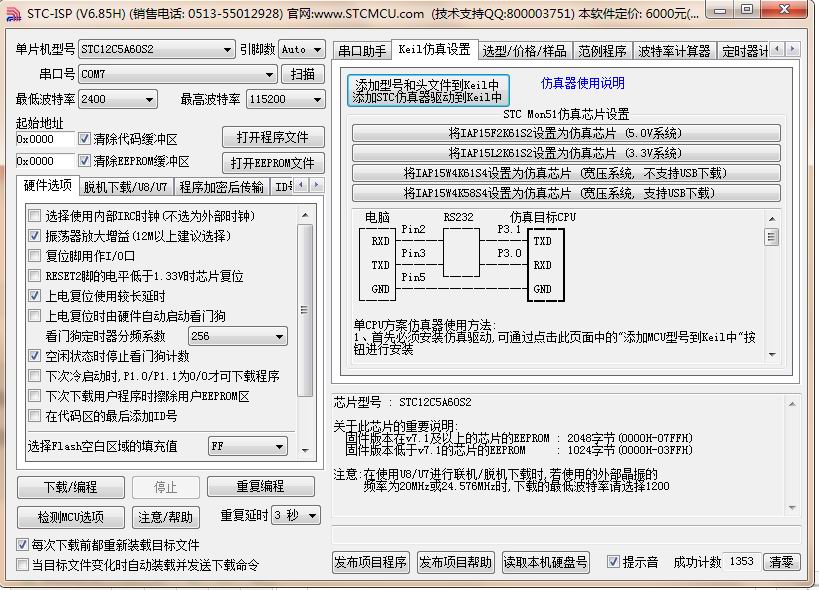Screen dimensions: 819x590
Task: Click chip info panel scrollbar up arrow
Action: click(792, 404)
